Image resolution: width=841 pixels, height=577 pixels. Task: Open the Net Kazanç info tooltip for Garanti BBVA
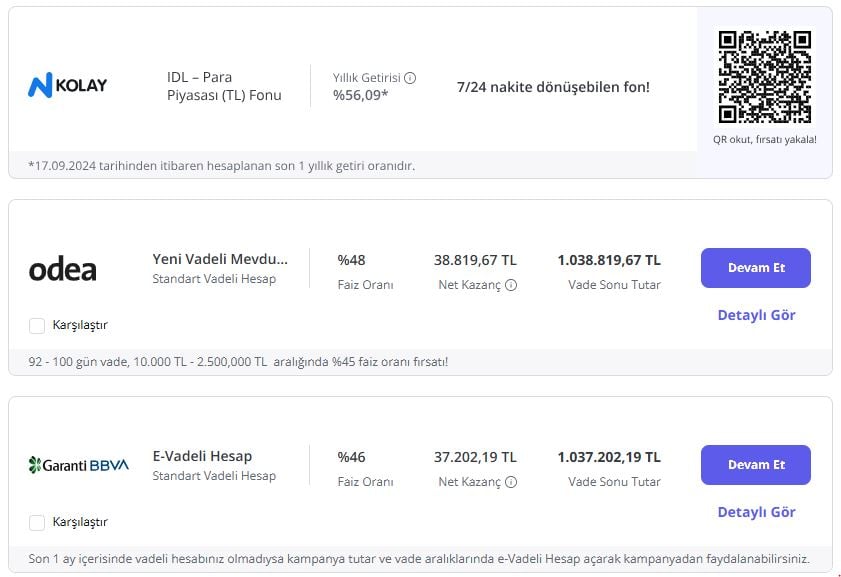(x=511, y=481)
